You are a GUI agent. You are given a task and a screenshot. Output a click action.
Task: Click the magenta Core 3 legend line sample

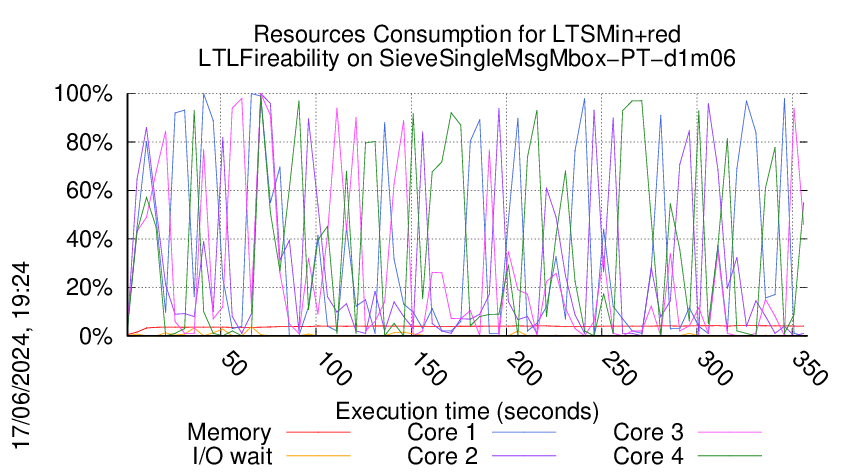[x=730, y=432]
